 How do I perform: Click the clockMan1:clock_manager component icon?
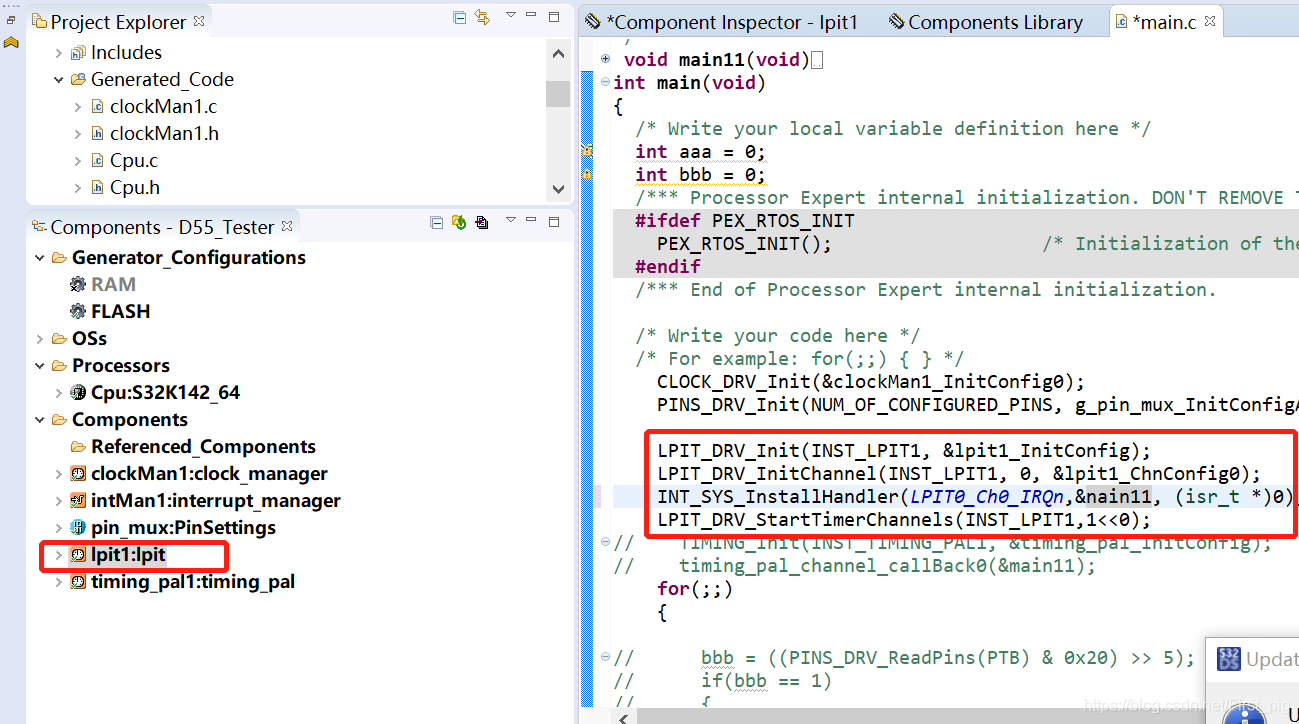pyautogui.click(x=78, y=474)
